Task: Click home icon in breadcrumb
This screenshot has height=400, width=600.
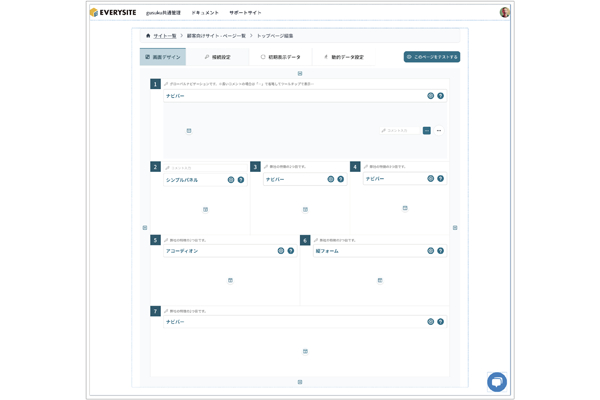Action: pyautogui.click(x=148, y=36)
